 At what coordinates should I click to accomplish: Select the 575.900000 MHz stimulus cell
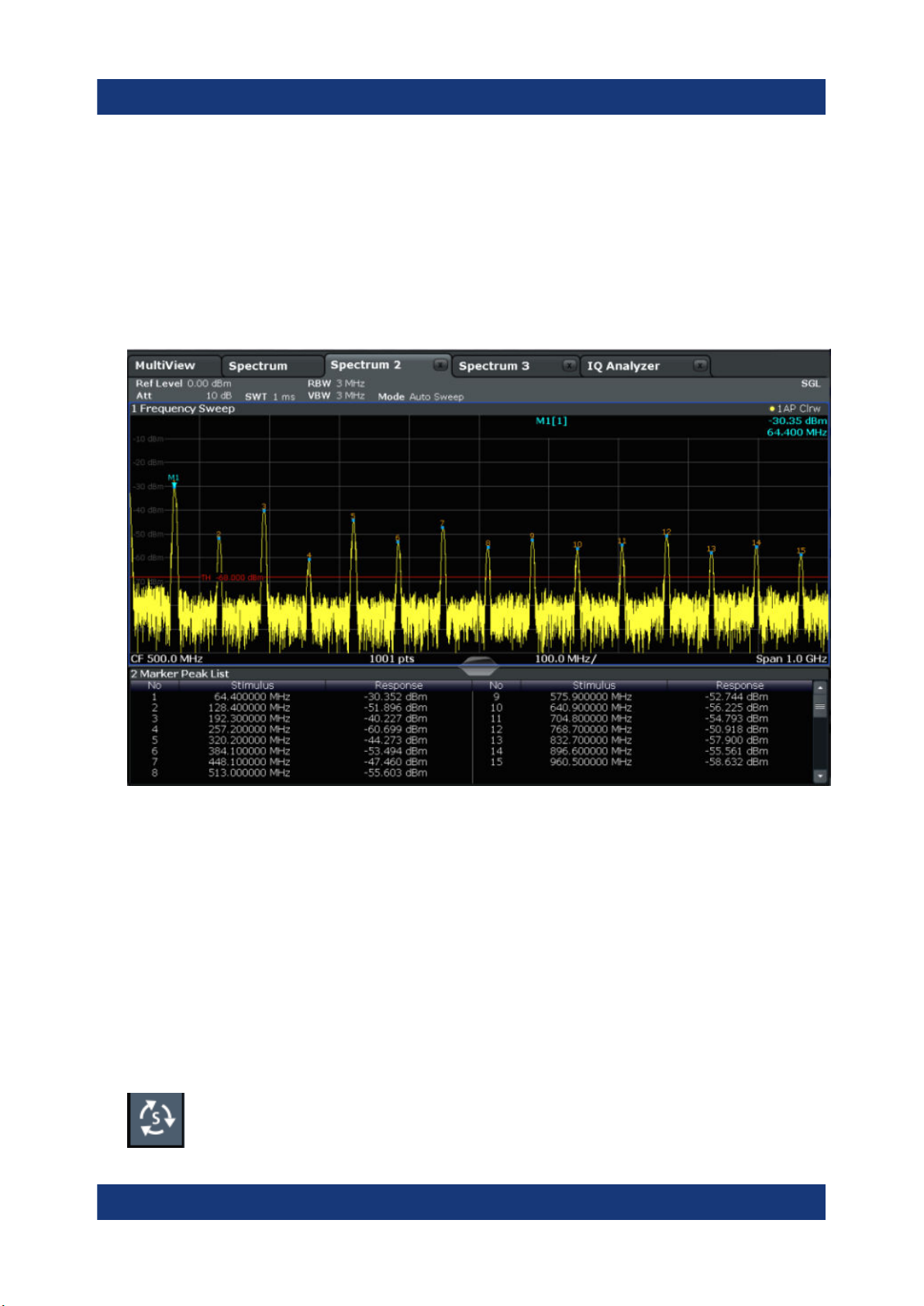coord(591,697)
